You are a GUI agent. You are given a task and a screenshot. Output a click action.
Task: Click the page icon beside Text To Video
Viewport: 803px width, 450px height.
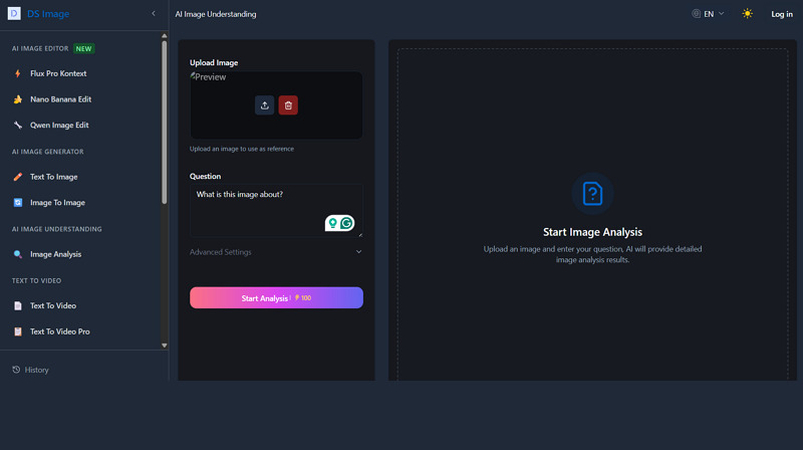tap(18, 306)
